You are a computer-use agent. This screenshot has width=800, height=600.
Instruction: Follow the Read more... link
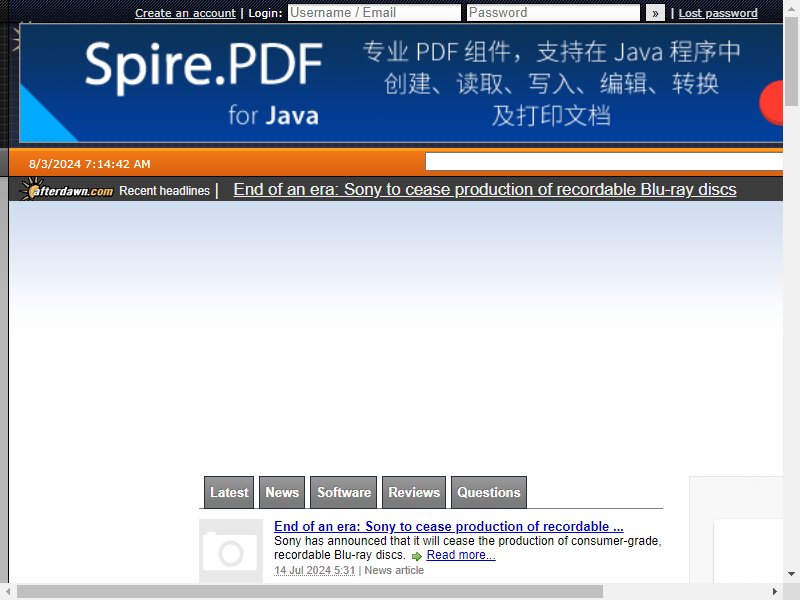[x=461, y=555]
